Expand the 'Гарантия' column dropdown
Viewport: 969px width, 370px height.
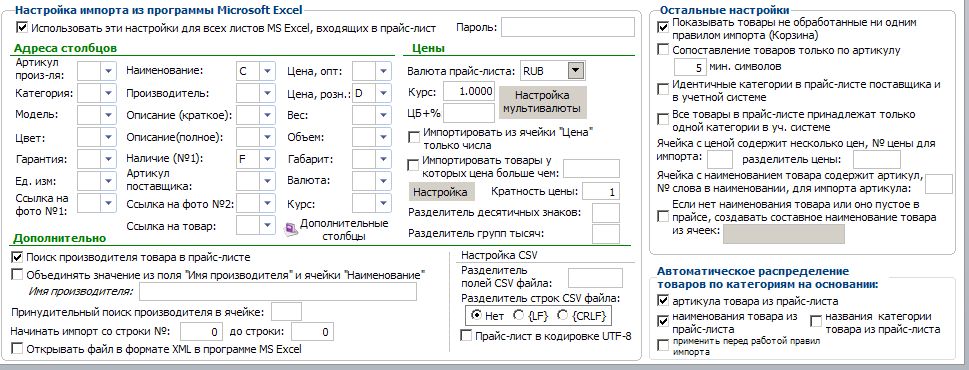[x=108, y=159]
